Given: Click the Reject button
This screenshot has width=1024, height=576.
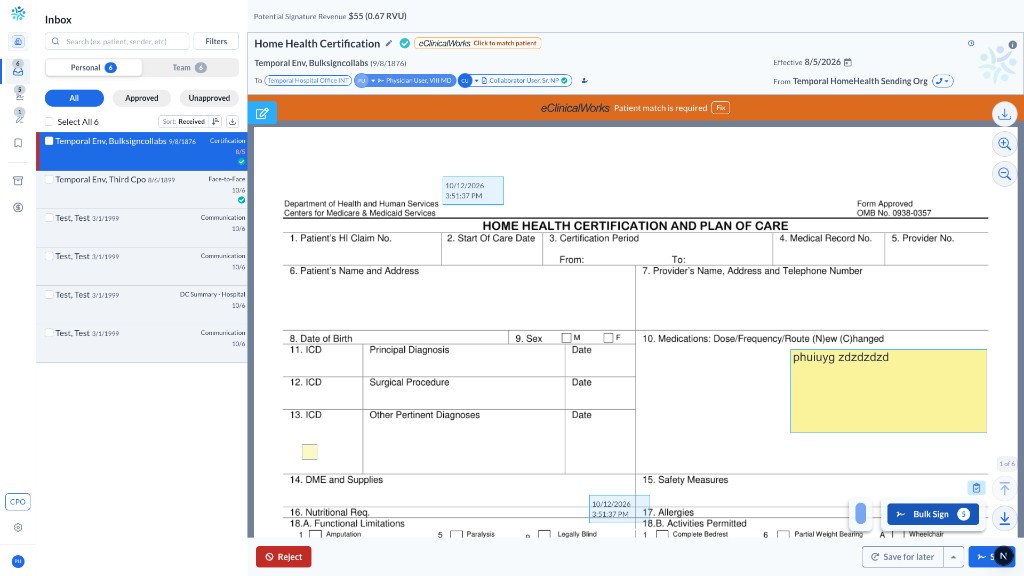Looking at the screenshot, I should coord(283,557).
